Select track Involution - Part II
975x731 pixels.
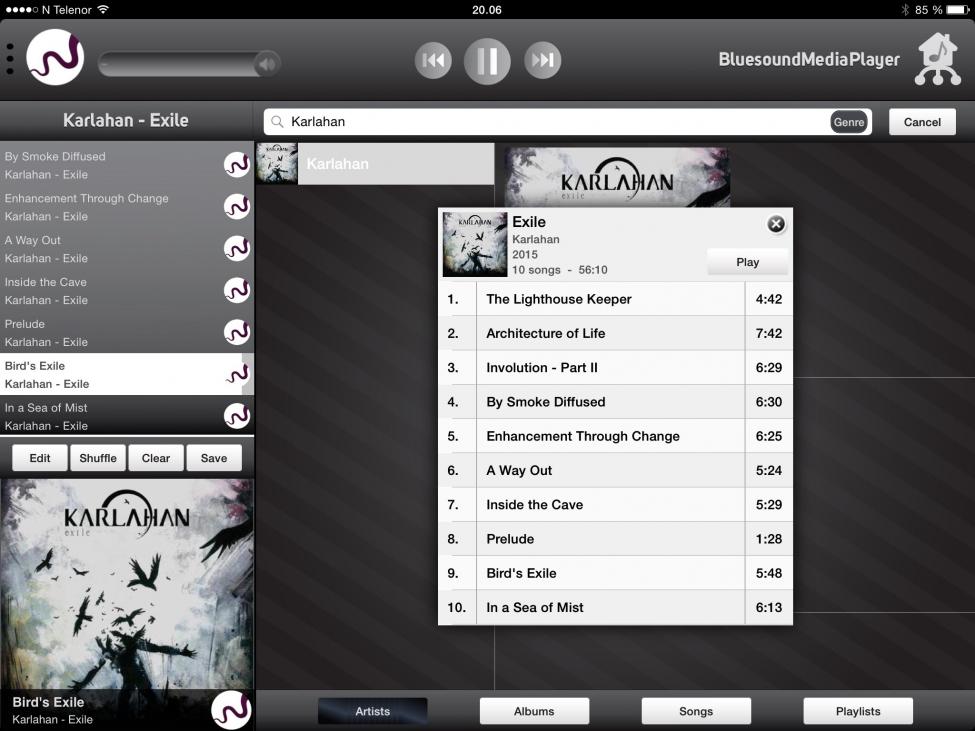click(616, 367)
